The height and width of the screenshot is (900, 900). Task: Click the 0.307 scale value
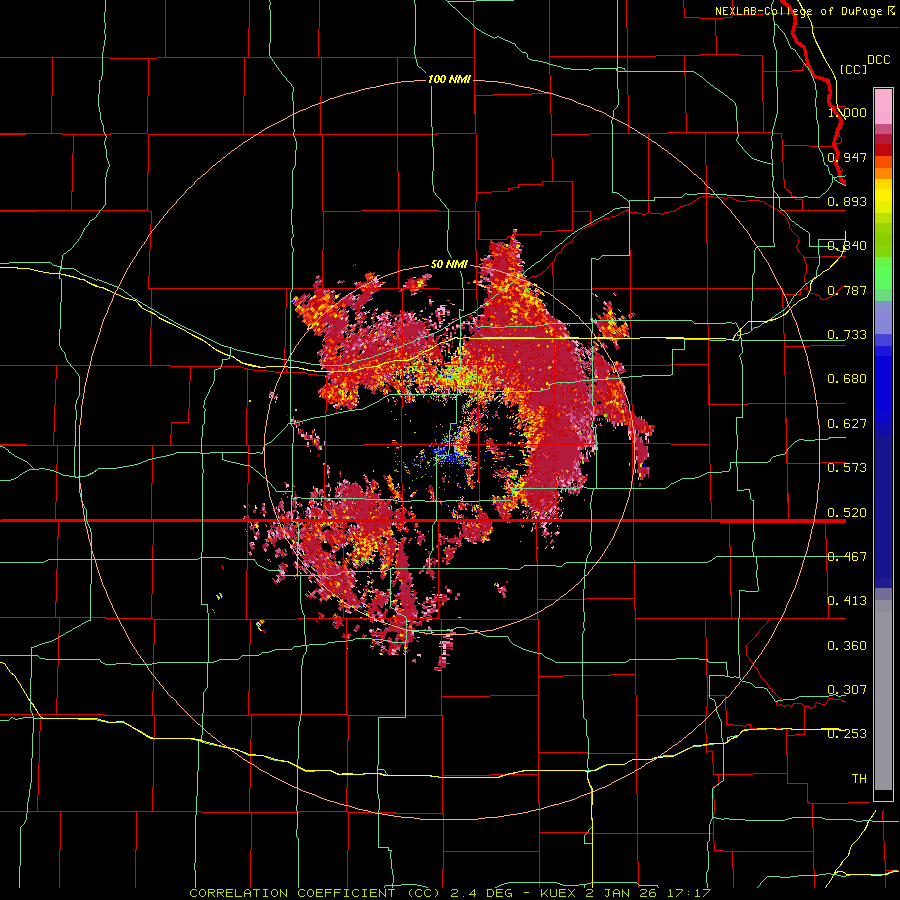[x=847, y=690]
